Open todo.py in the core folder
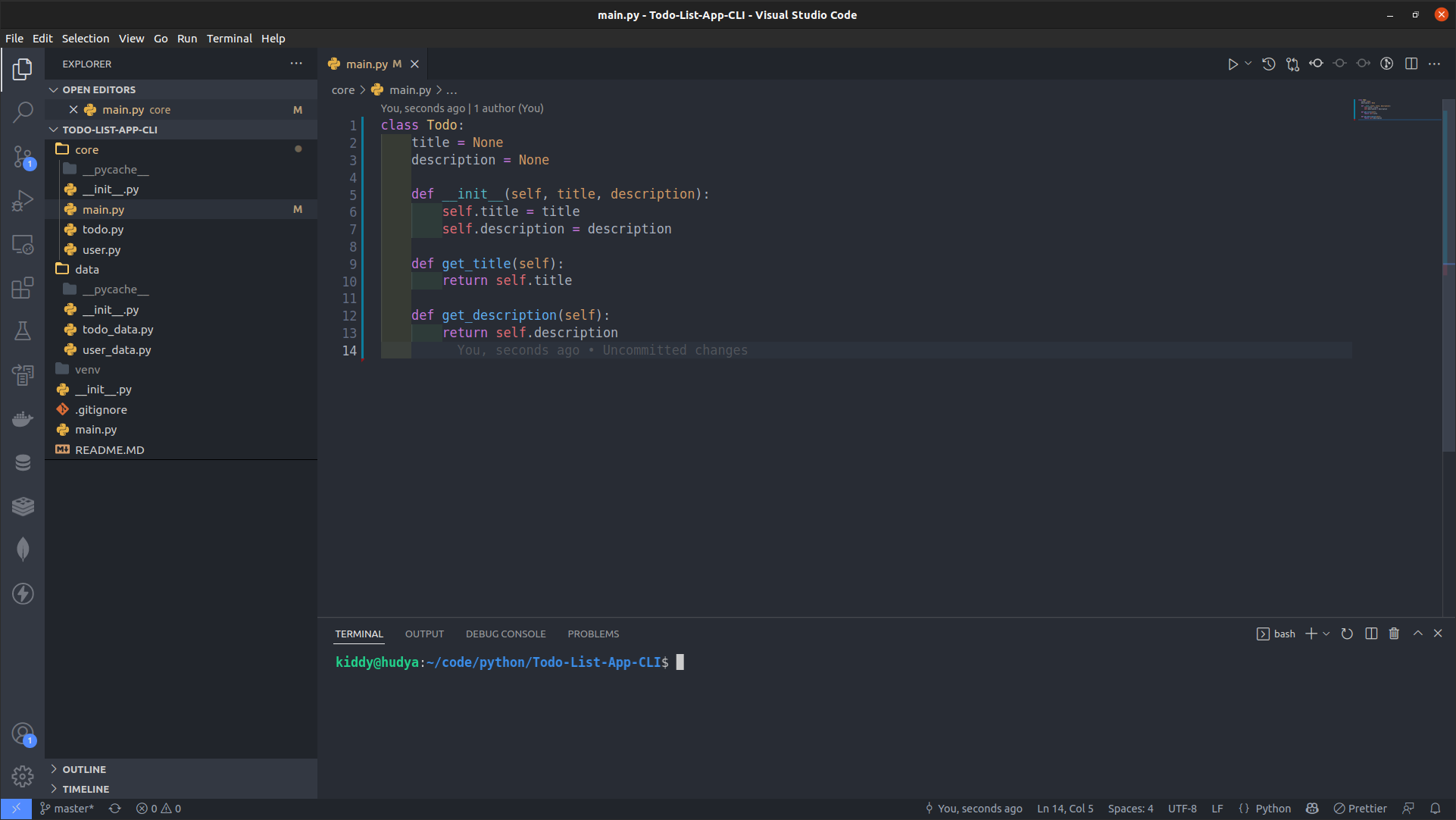1456x820 pixels. click(103, 230)
